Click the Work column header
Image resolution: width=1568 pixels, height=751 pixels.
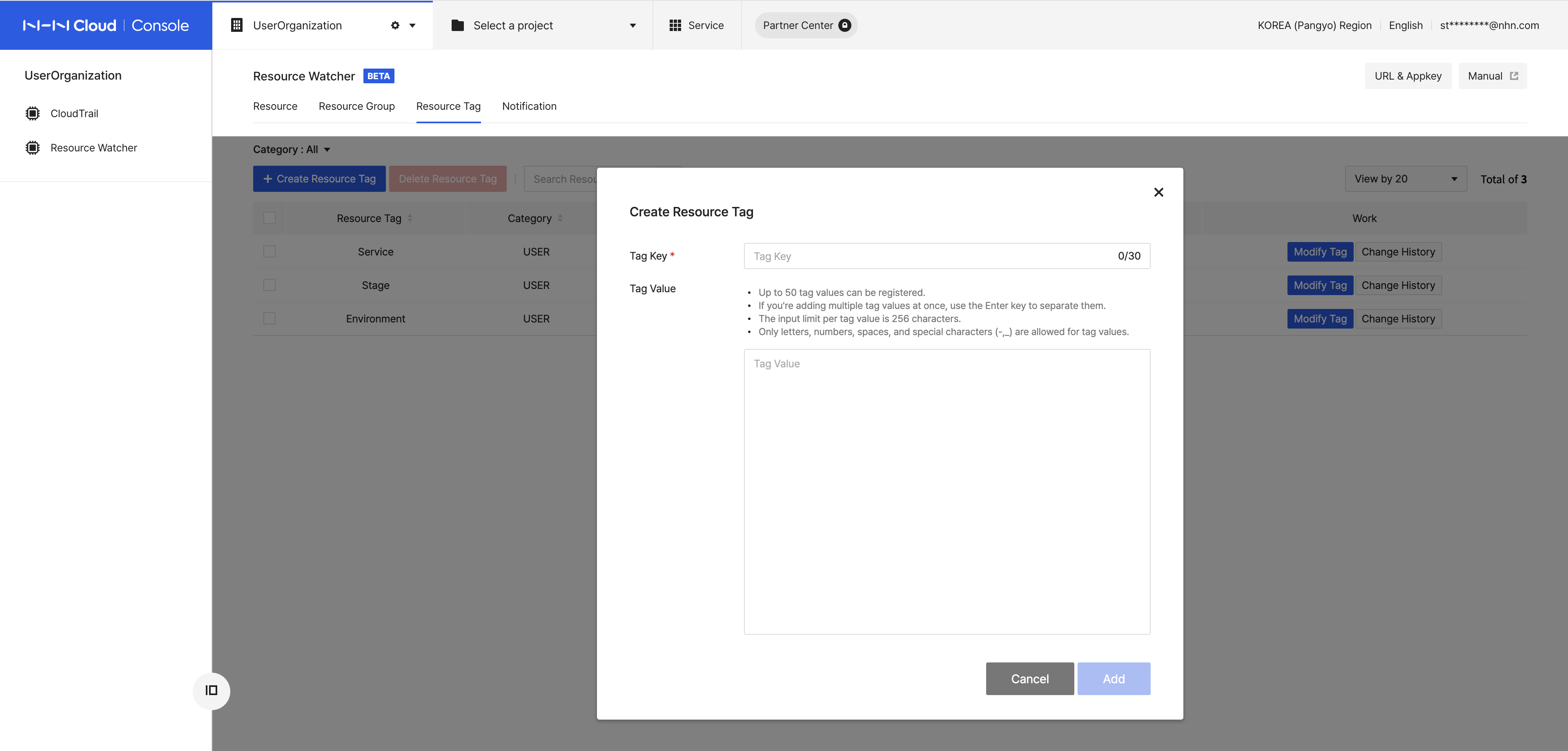[x=1364, y=218]
